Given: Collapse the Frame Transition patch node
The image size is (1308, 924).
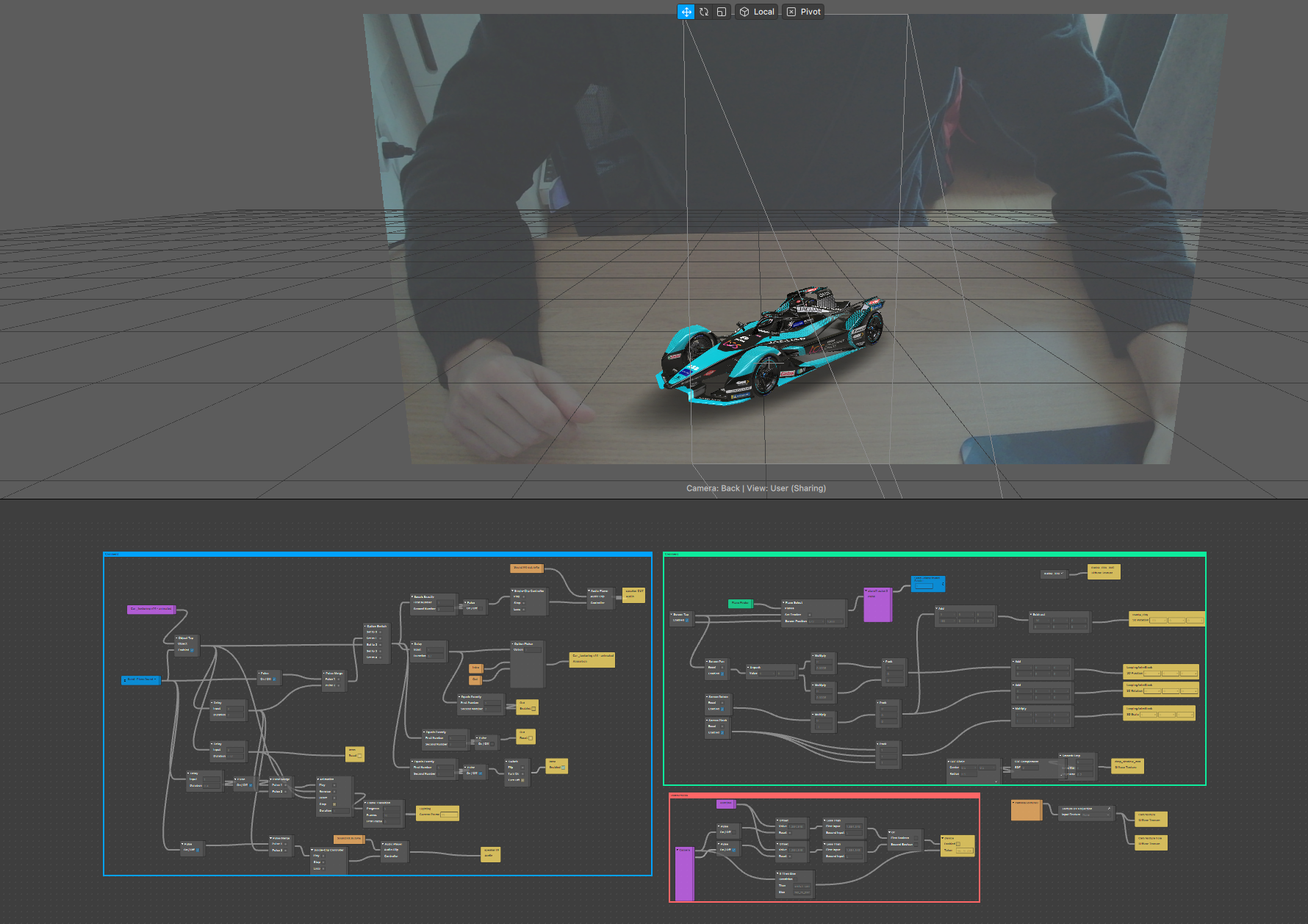Looking at the screenshot, I should [x=364, y=802].
